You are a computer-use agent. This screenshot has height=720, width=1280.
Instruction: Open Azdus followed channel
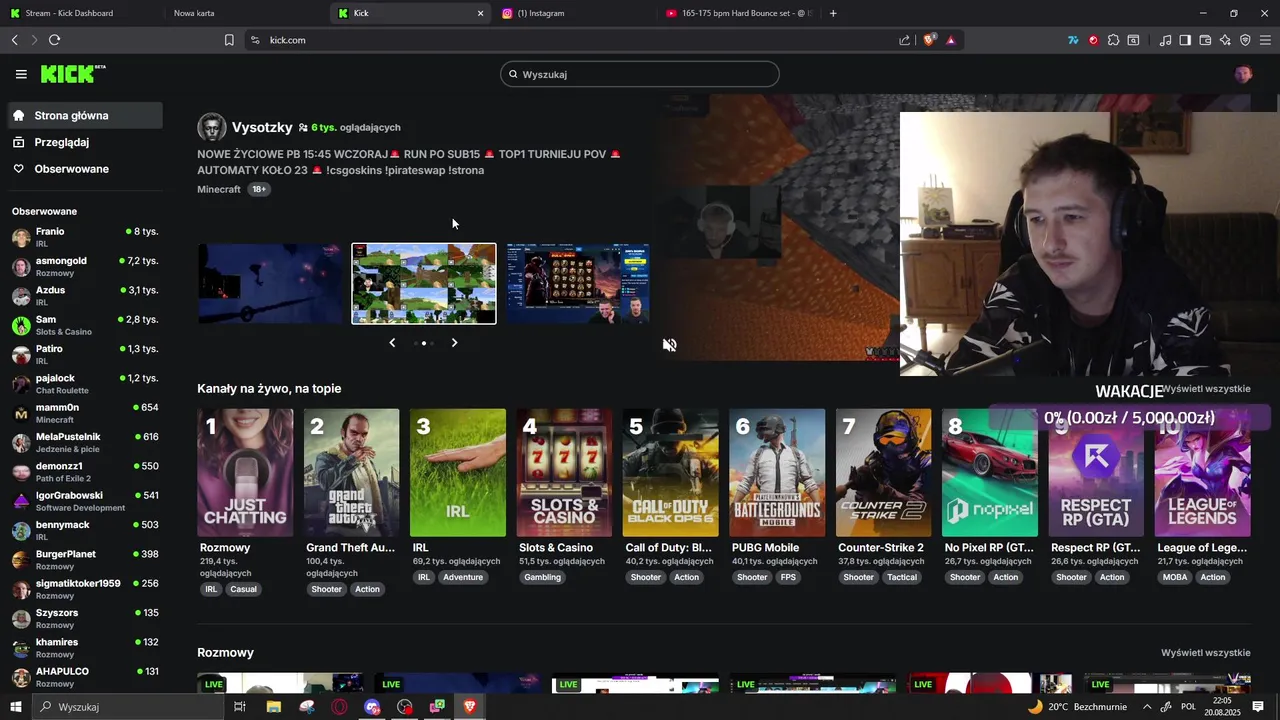click(x=85, y=296)
